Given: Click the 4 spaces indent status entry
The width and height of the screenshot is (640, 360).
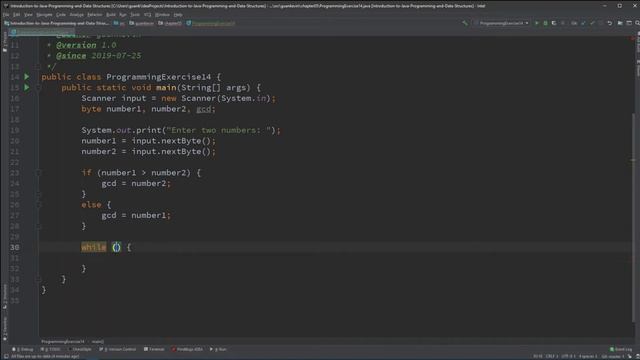Looking at the screenshot, I should pyautogui.click(x=588, y=356).
